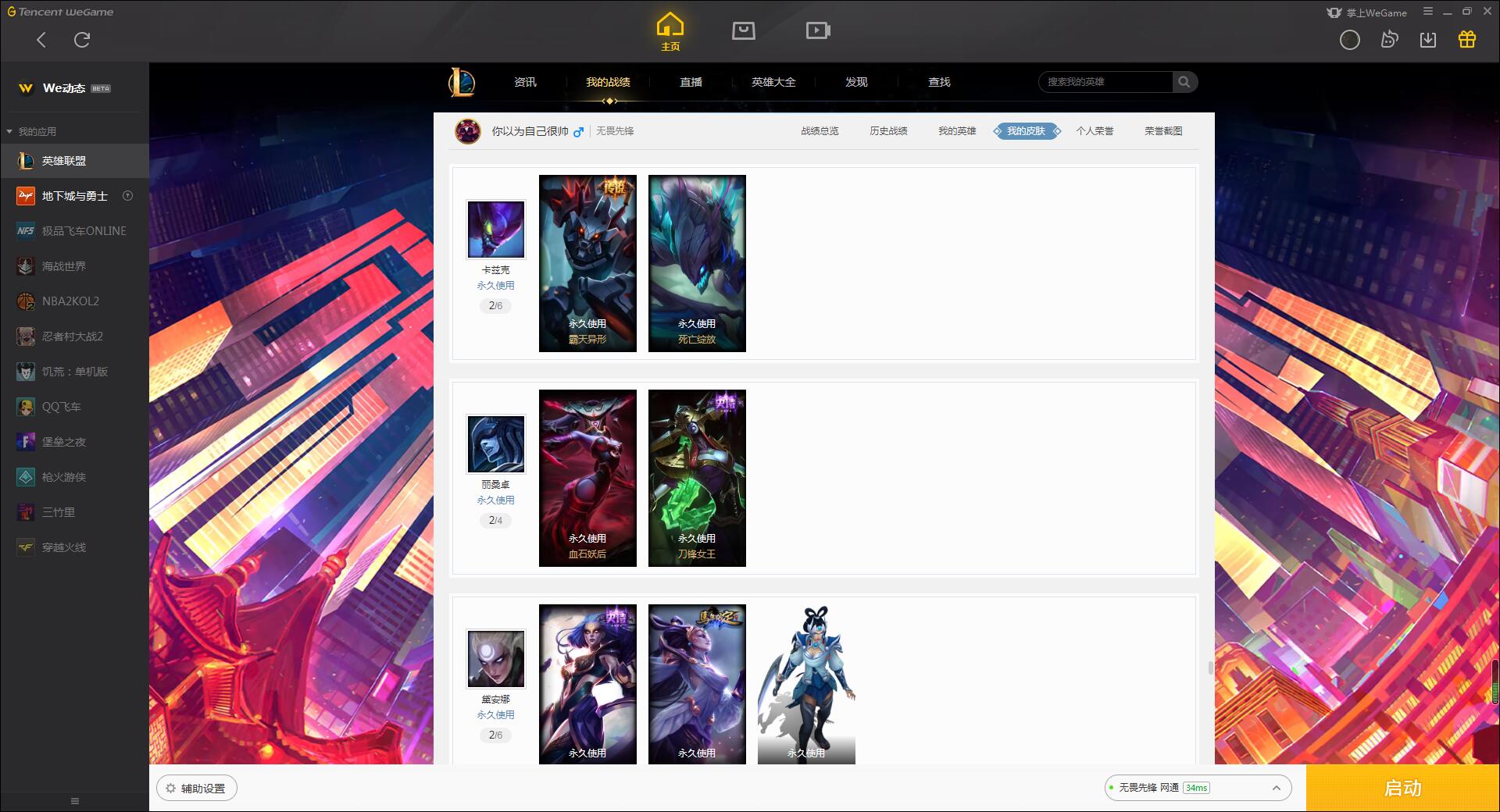Open the store bag icon
The width and height of the screenshot is (1500, 812).
743,30
